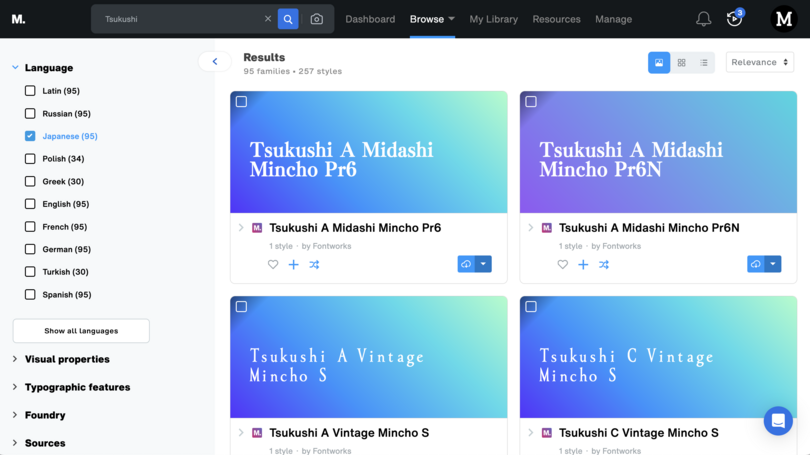Image resolution: width=810 pixels, height=455 pixels.
Task: Toggle the Russian language checkbox
Action: click(30, 114)
